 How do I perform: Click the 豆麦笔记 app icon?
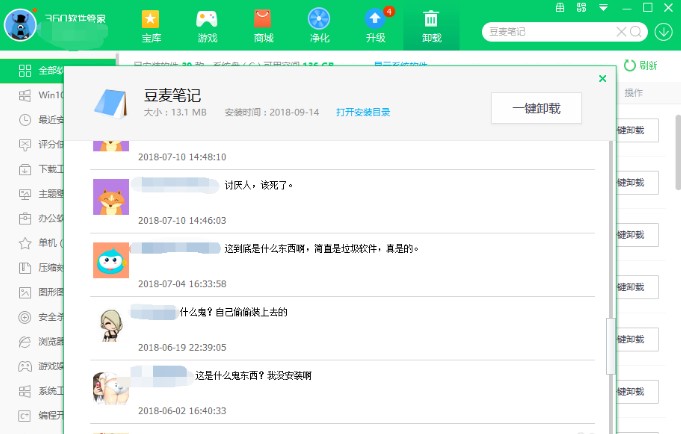[113, 102]
